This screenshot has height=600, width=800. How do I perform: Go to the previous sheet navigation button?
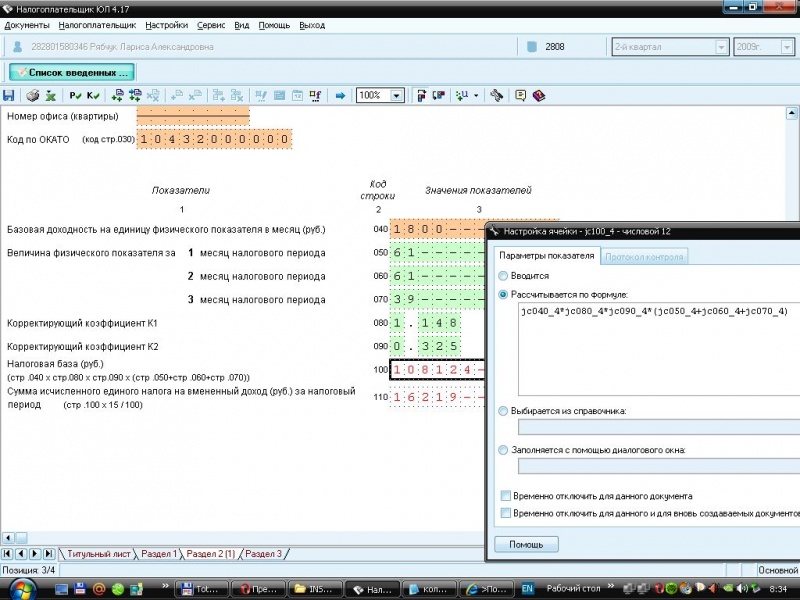pos(21,554)
